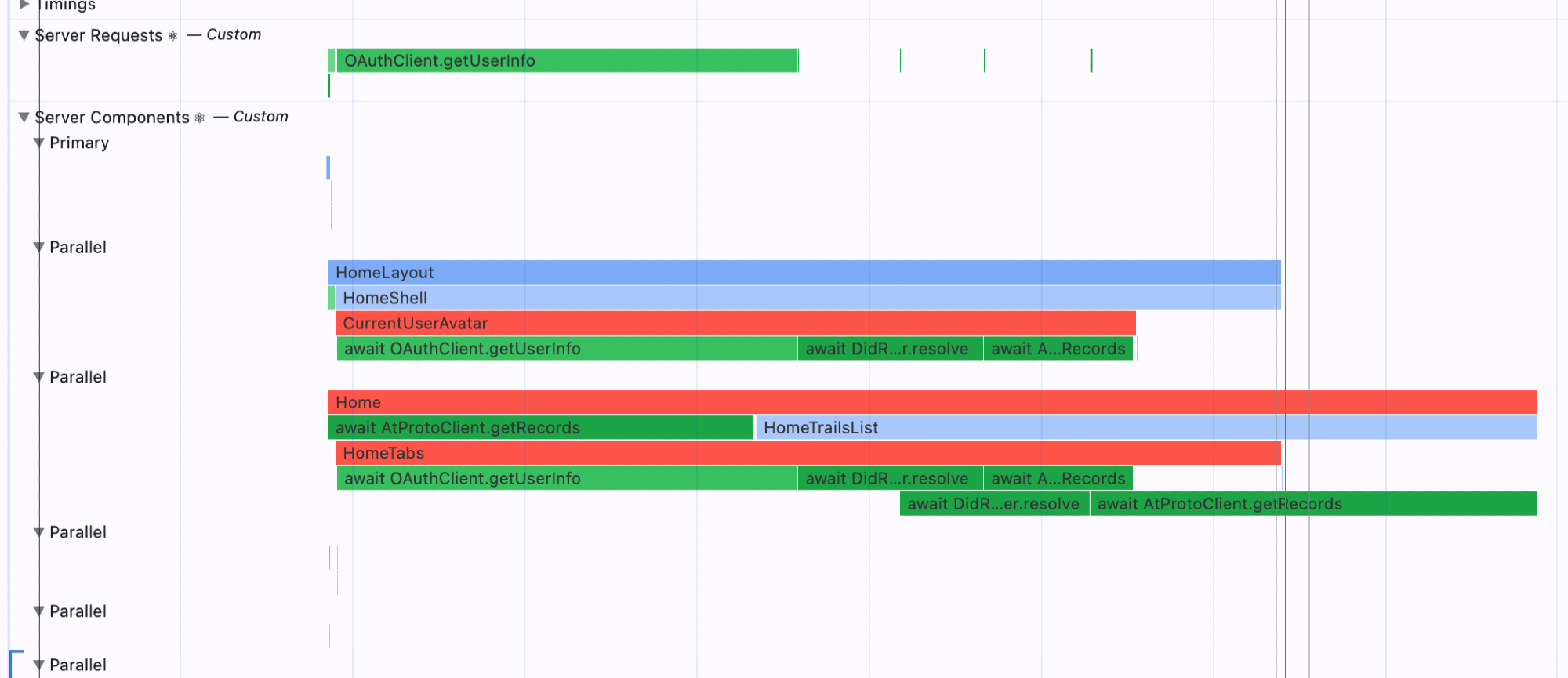This screenshot has height=678, width=1568.
Task: Collapse the Parallel subtrack above HomeLayout
Action: (38, 247)
